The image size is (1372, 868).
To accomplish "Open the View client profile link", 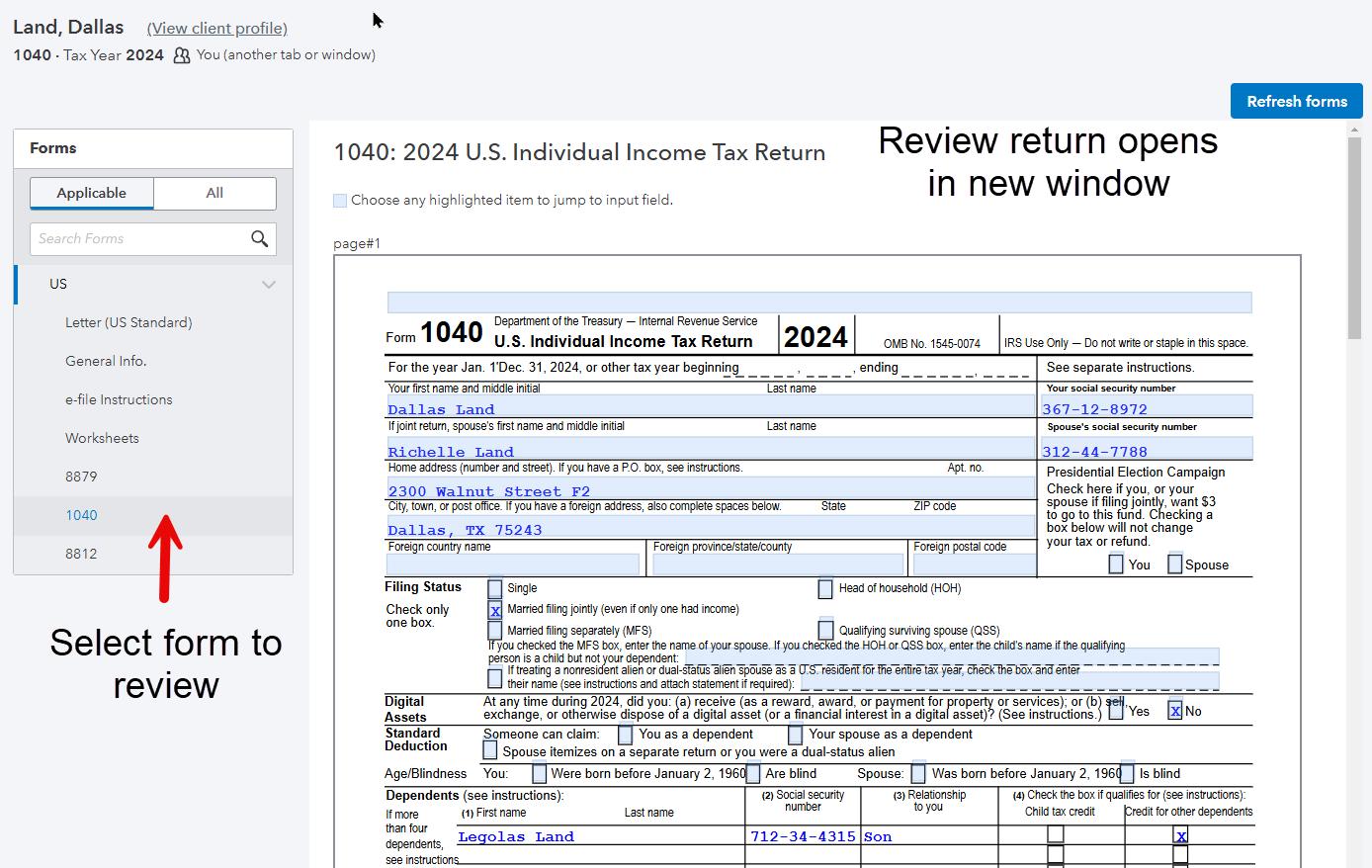I will coord(217,29).
